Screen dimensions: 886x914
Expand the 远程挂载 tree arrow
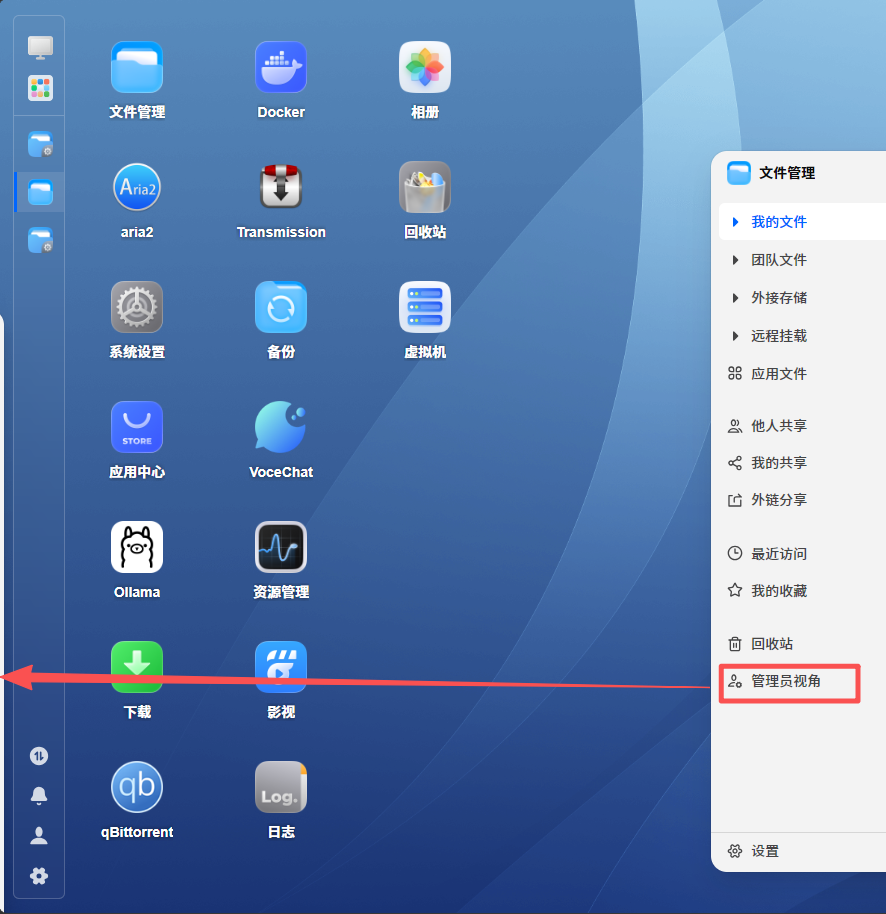pos(735,336)
